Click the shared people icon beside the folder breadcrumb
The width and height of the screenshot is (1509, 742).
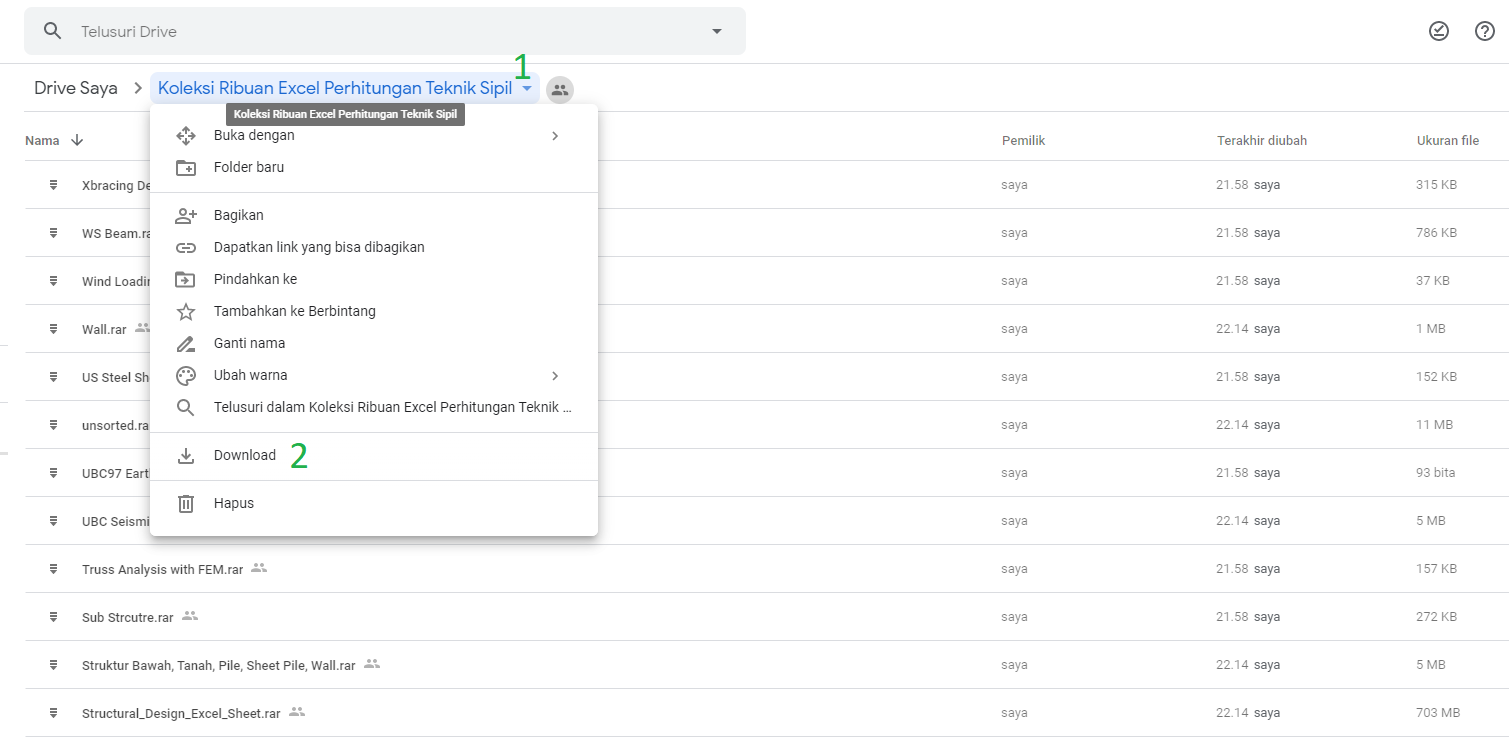(x=560, y=89)
